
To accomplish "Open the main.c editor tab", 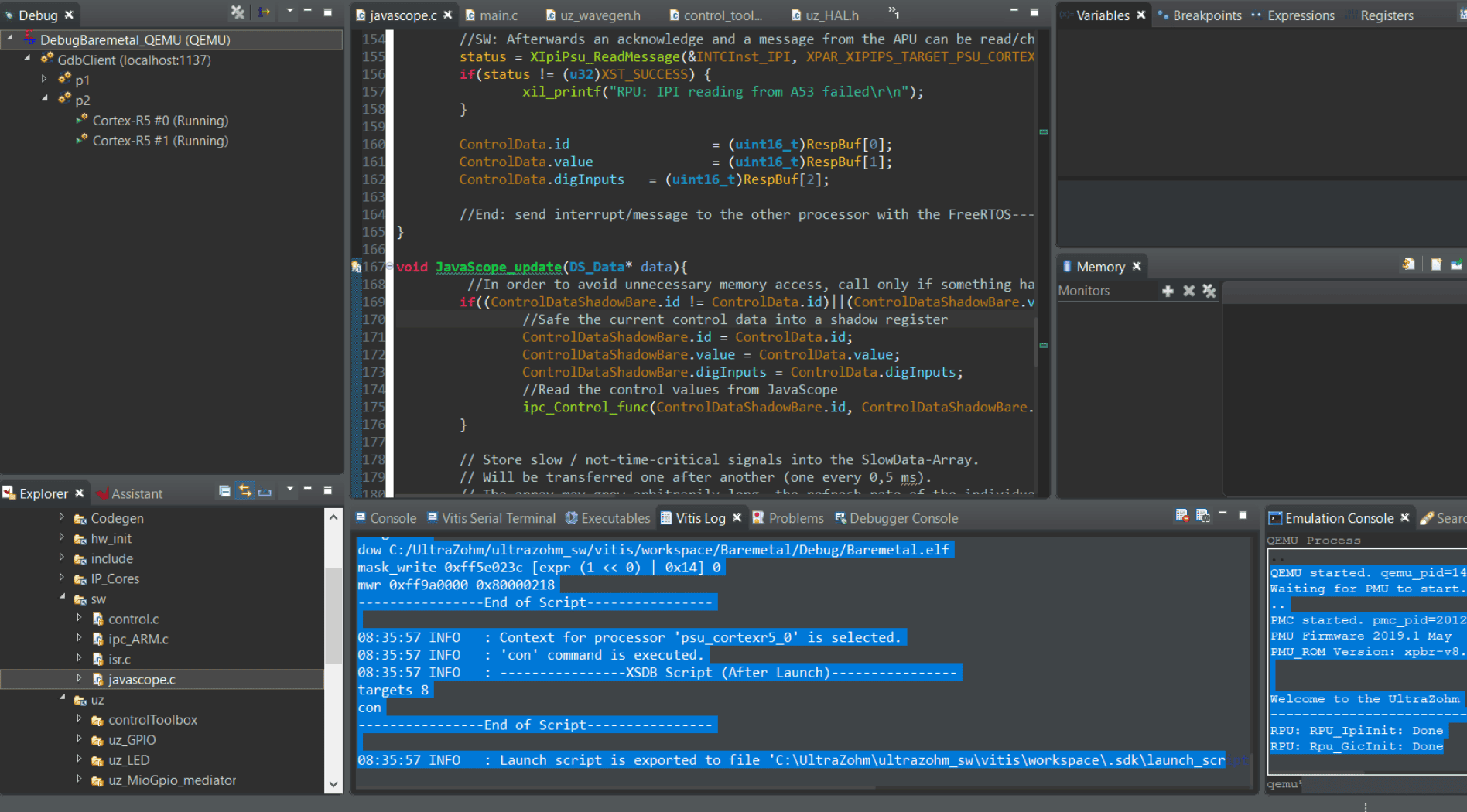I will pyautogui.click(x=492, y=15).
